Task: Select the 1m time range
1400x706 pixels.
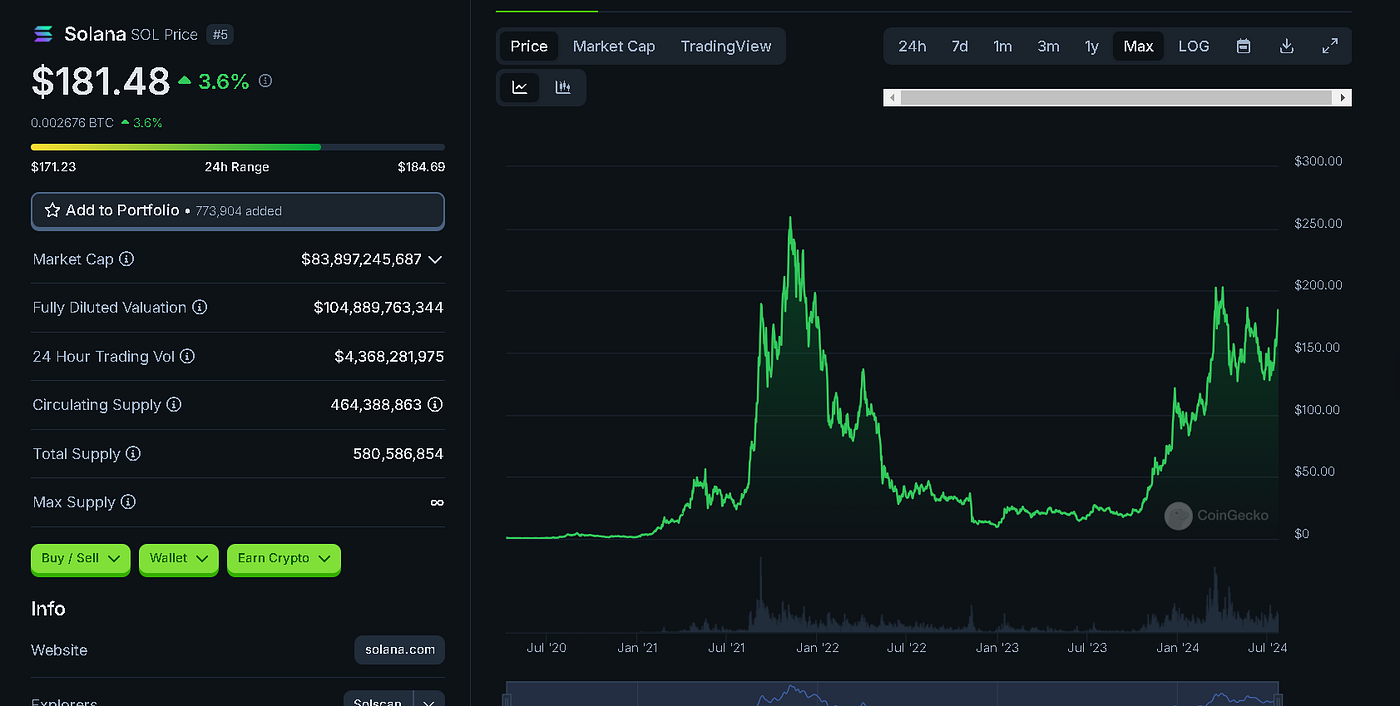Action: pos(1003,46)
